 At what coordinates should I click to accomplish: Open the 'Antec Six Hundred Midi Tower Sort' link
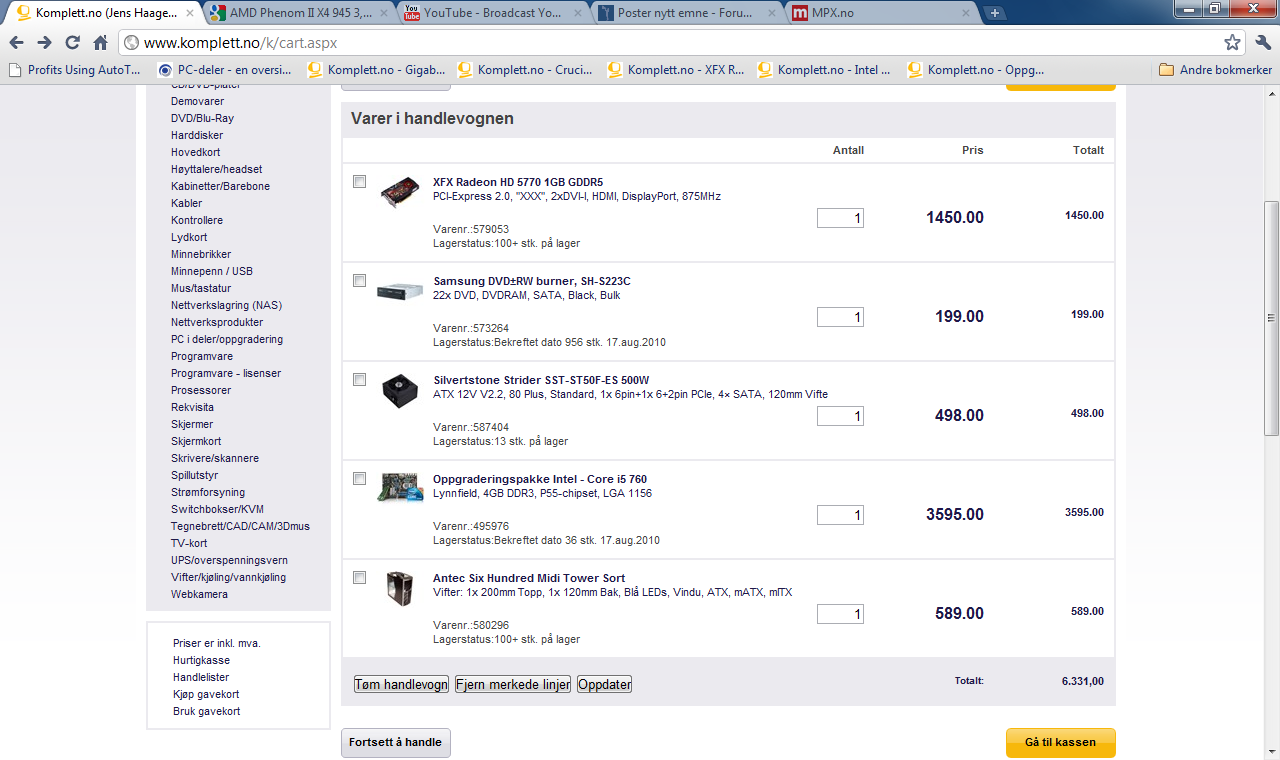[x=529, y=579]
